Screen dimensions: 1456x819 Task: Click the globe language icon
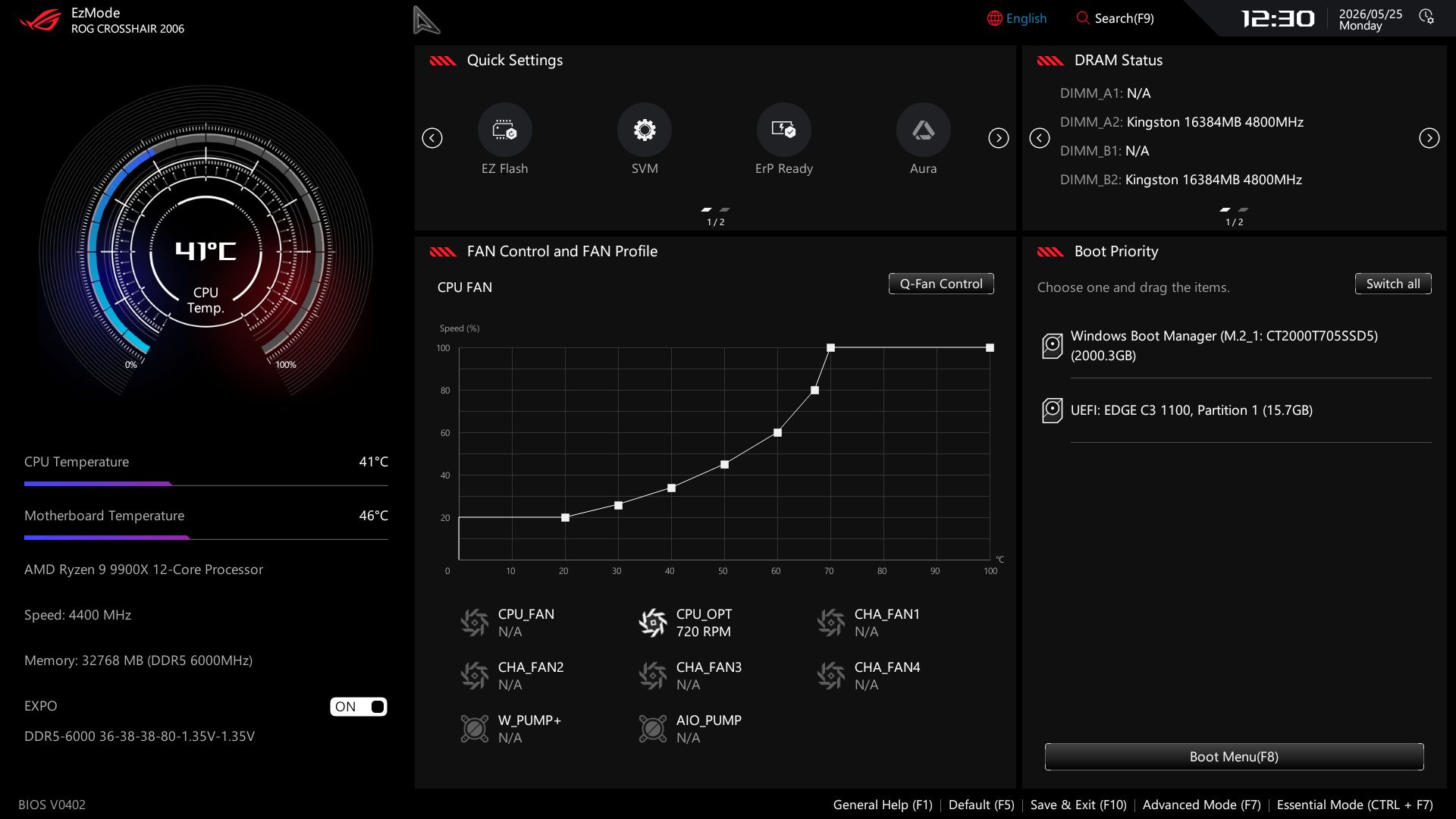994,18
